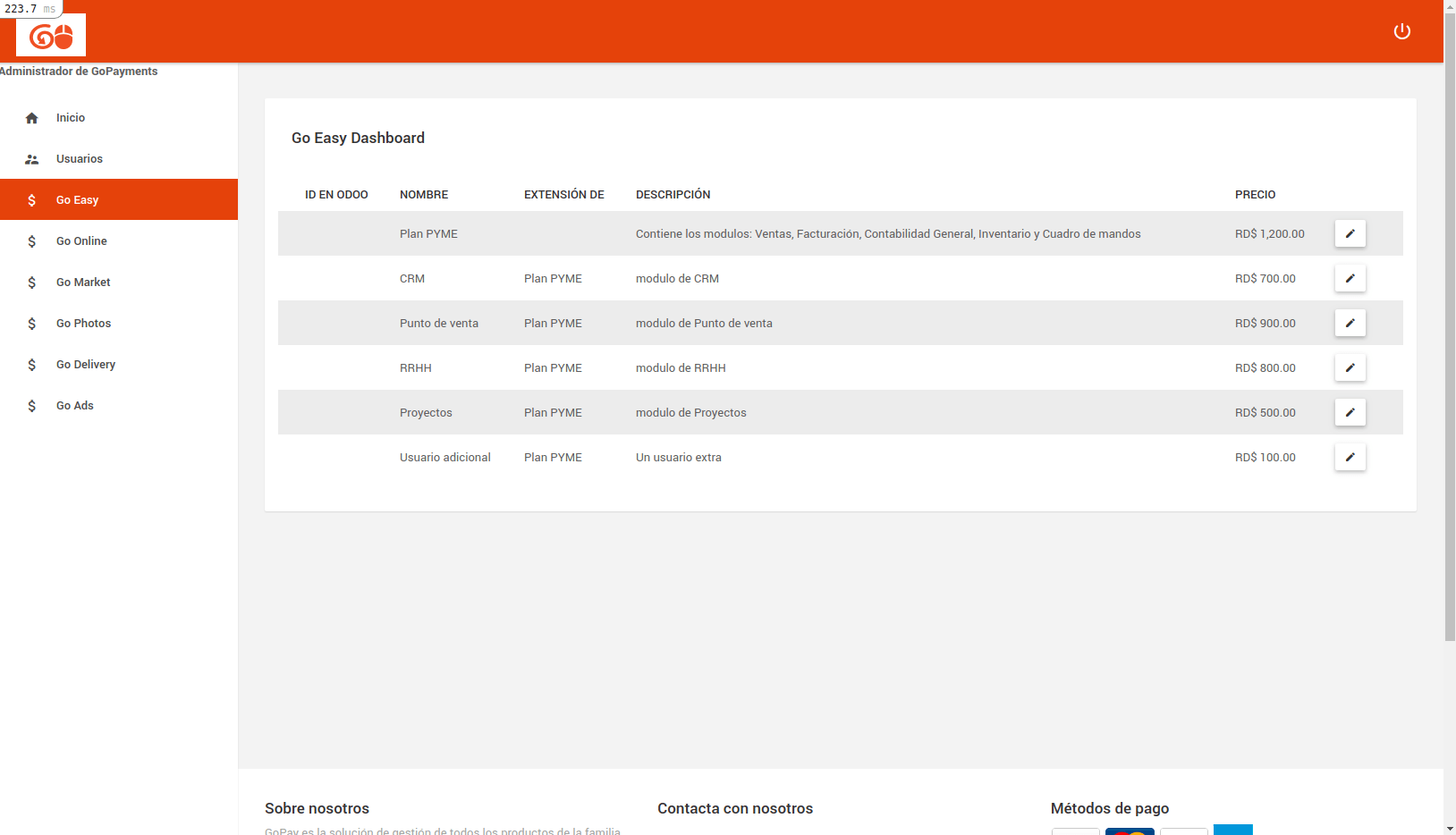The image size is (1456, 835).
Task: Click the dollar icon beside Go Delivery
Action: (x=32, y=365)
